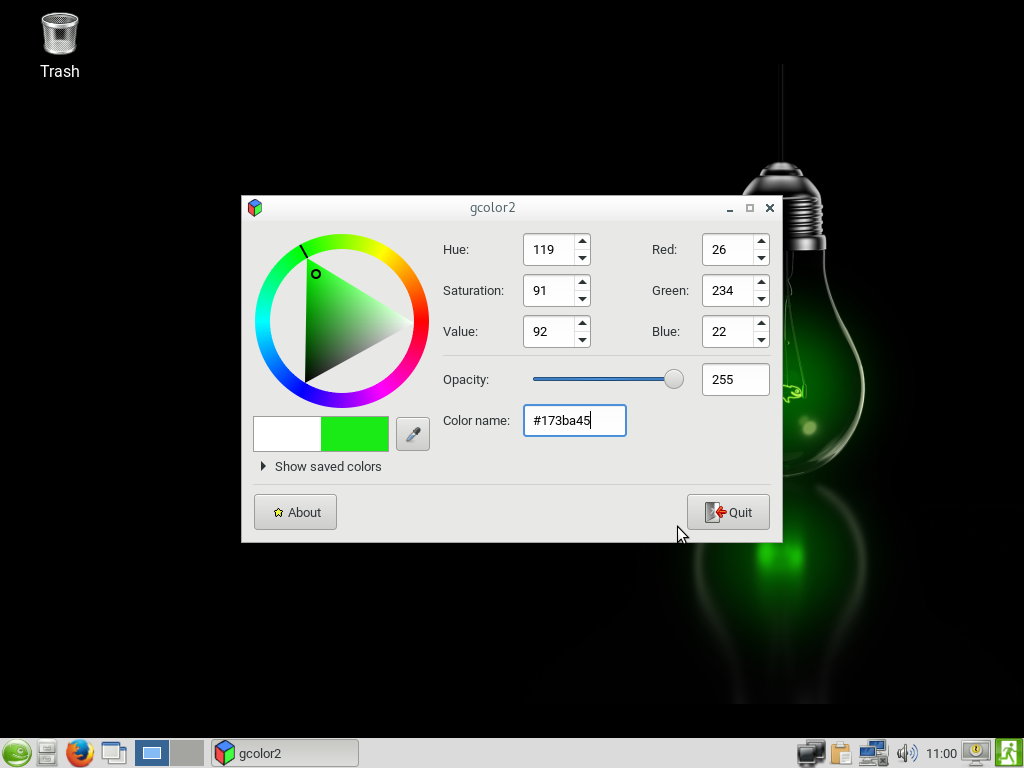This screenshot has width=1024, height=768.
Task: Open Firefox from the taskbar
Action: pos(80,753)
